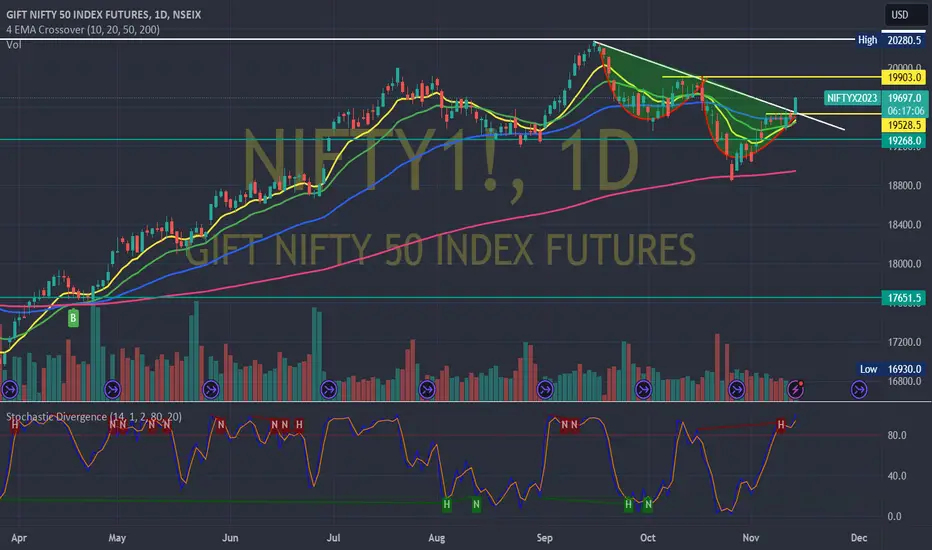This screenshot has width=932, height=550.
Task: Click the red H marker at April stochastic start
Action: pyautogui.click(x=15, y=425)
